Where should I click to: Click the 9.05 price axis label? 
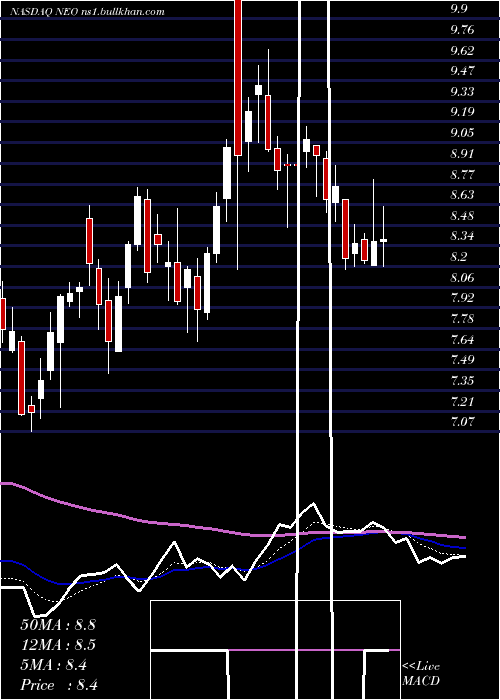coord(462,133)
